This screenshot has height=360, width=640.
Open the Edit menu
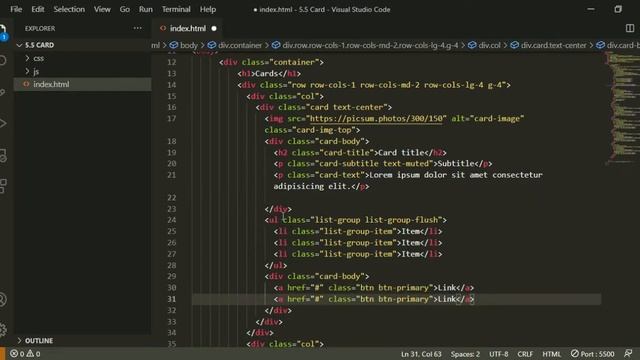coord(38,9)
